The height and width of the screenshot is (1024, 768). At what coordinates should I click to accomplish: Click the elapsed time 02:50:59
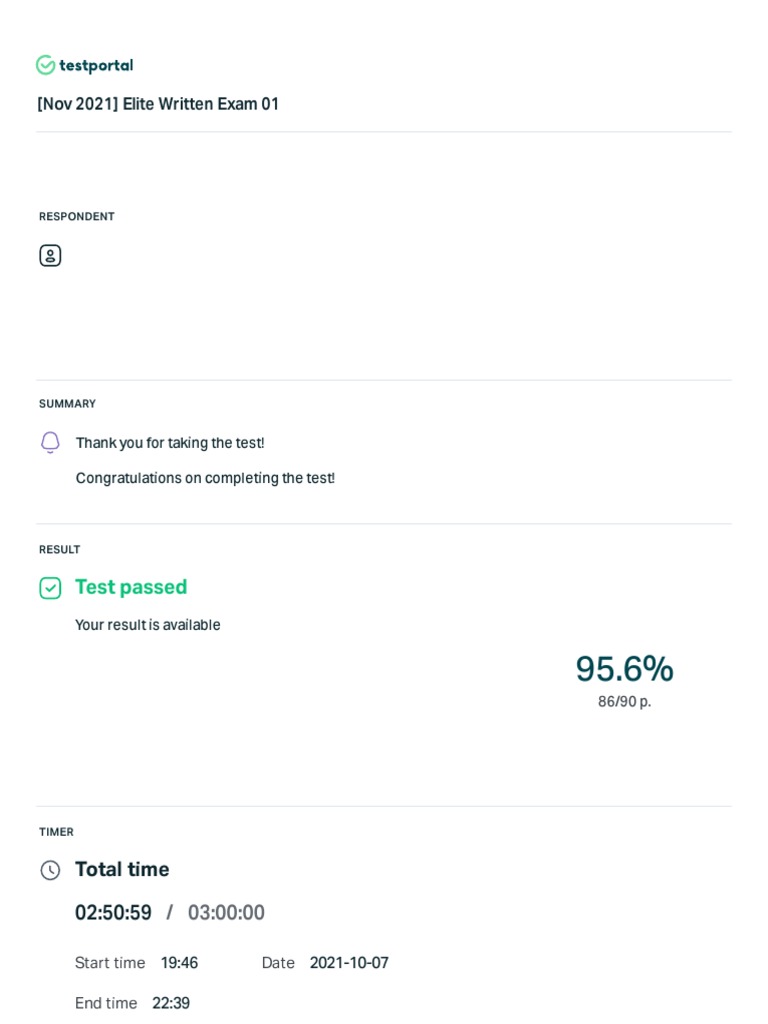tap(113, 912)
